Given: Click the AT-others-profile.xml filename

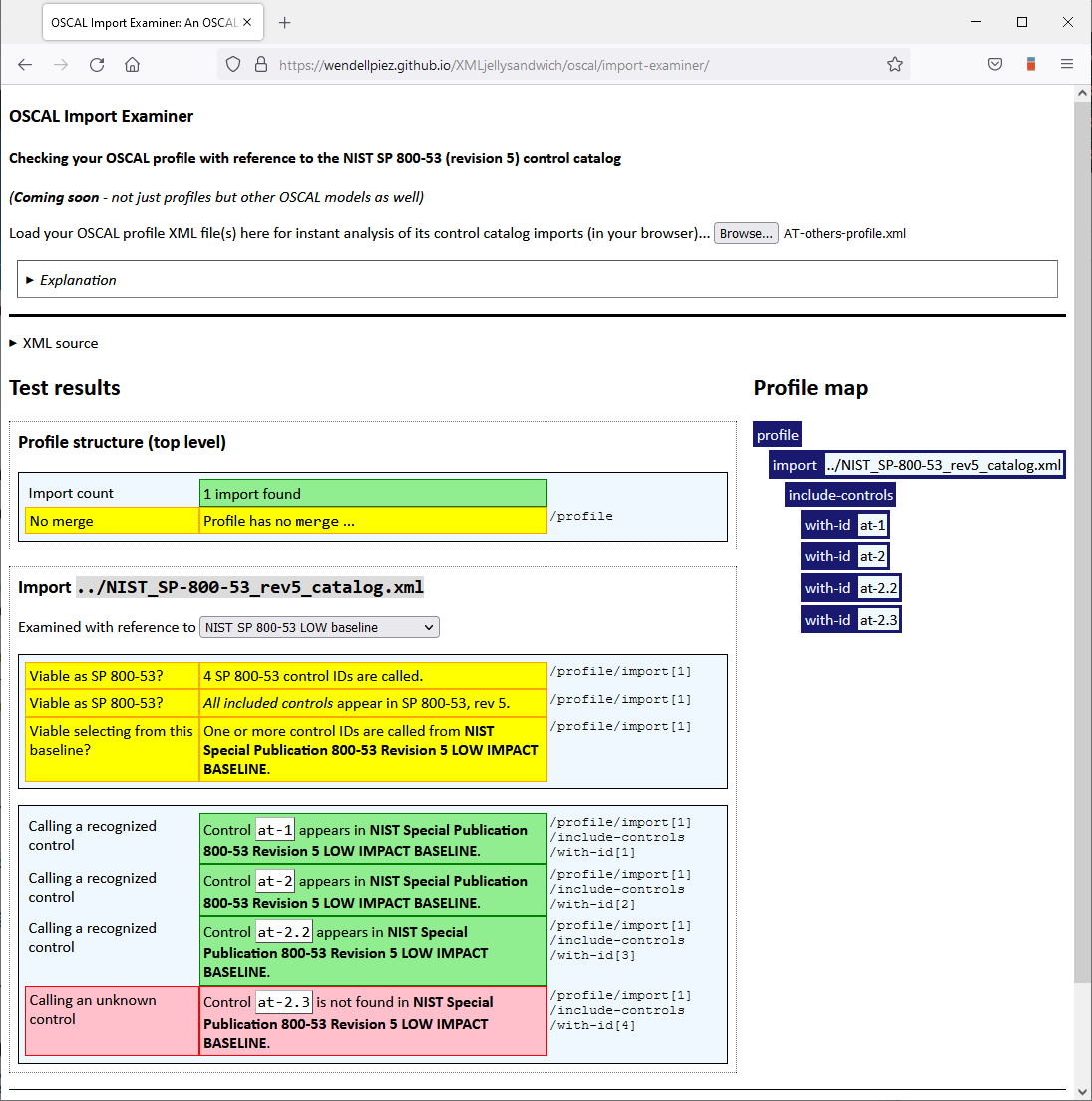Looking at the screenshot, I should point(844,233).
